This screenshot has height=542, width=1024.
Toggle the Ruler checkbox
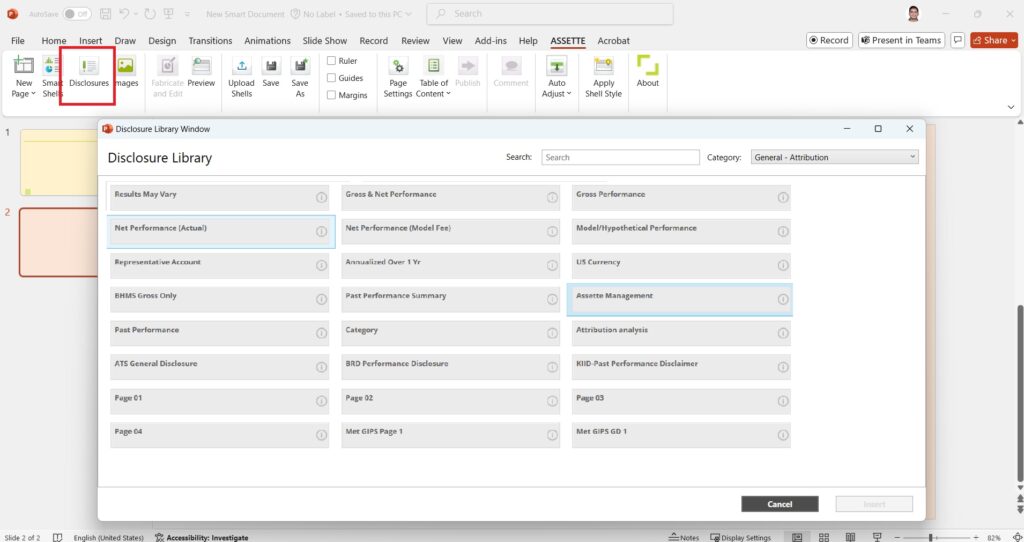pyautogui.click(x=332, y=61)
